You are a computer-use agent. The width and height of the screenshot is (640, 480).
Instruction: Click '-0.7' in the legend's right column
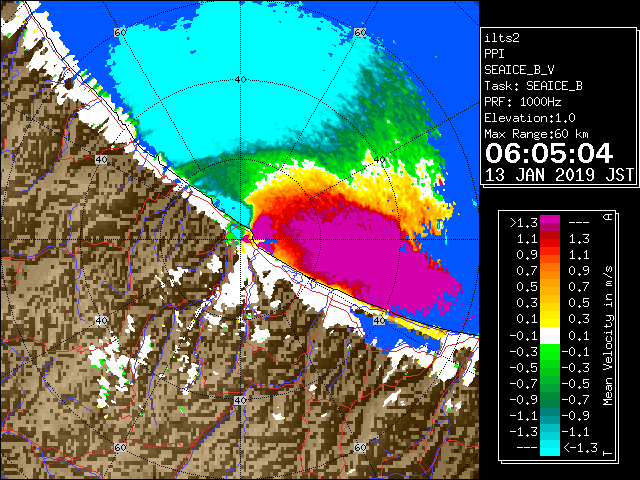tap(576, 400)
